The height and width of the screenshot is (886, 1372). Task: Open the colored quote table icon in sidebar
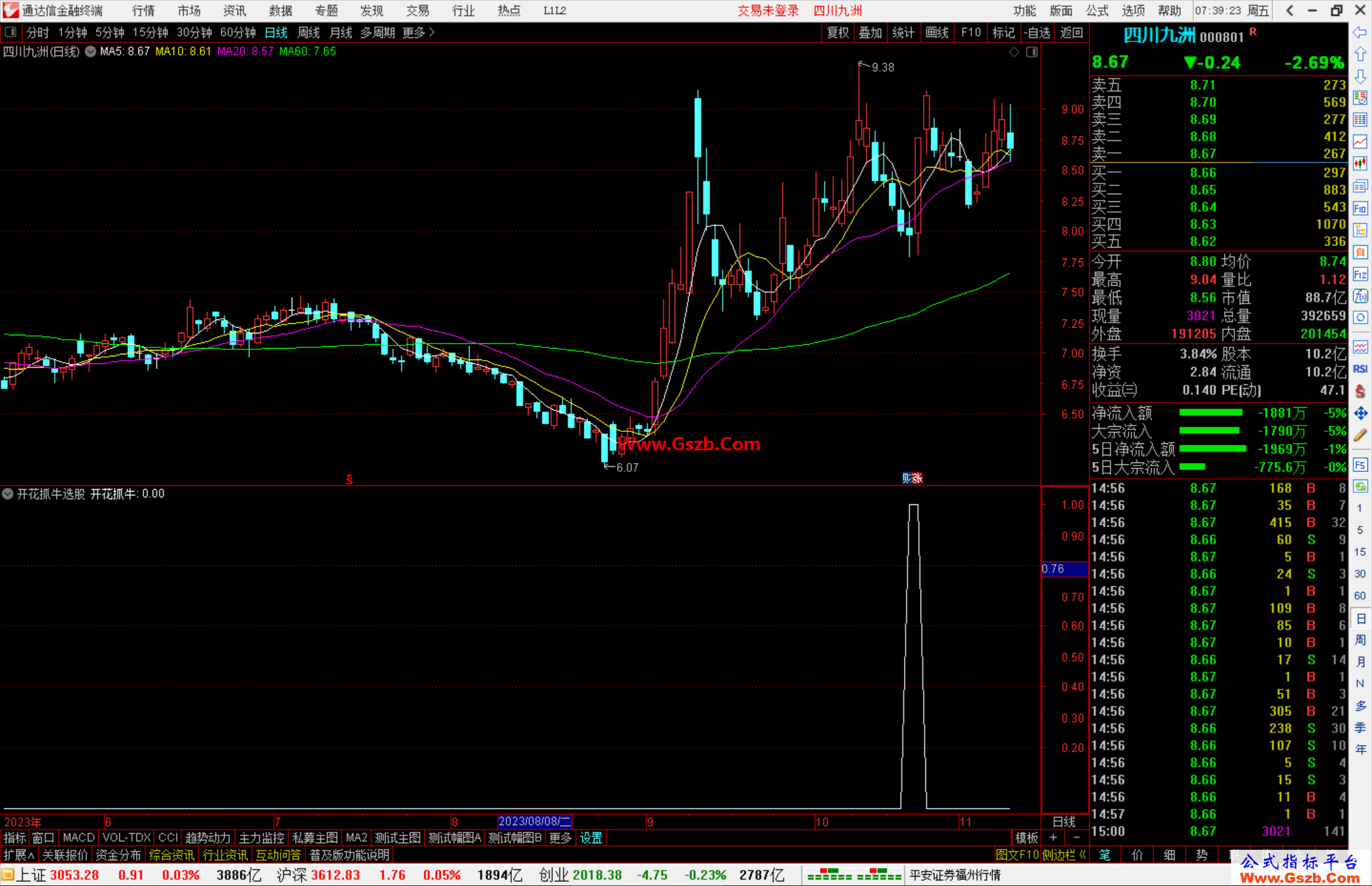click(1360, 120)
